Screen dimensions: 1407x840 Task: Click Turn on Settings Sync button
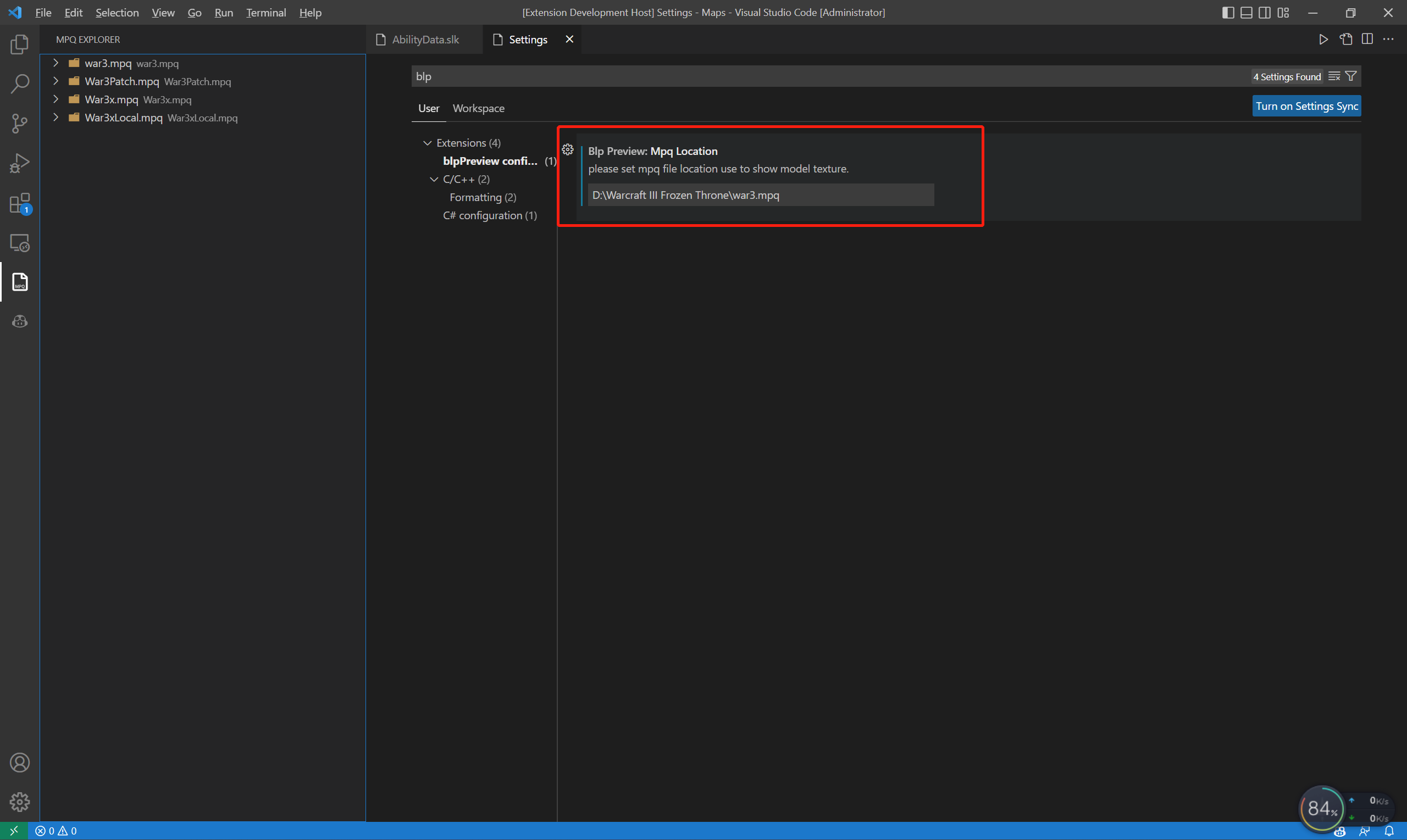[x=1306, y=106]
